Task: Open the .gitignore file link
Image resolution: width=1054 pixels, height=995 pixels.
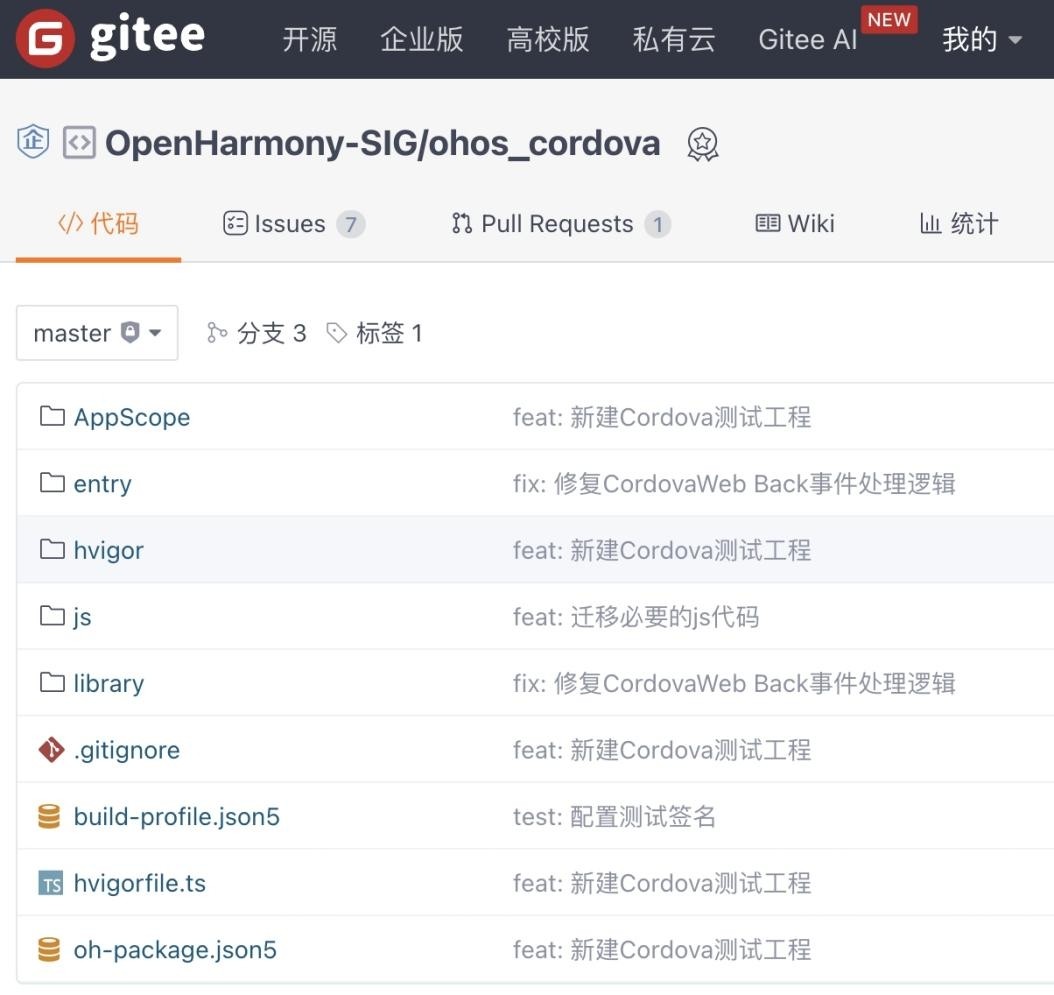Action: pos(127,750)
